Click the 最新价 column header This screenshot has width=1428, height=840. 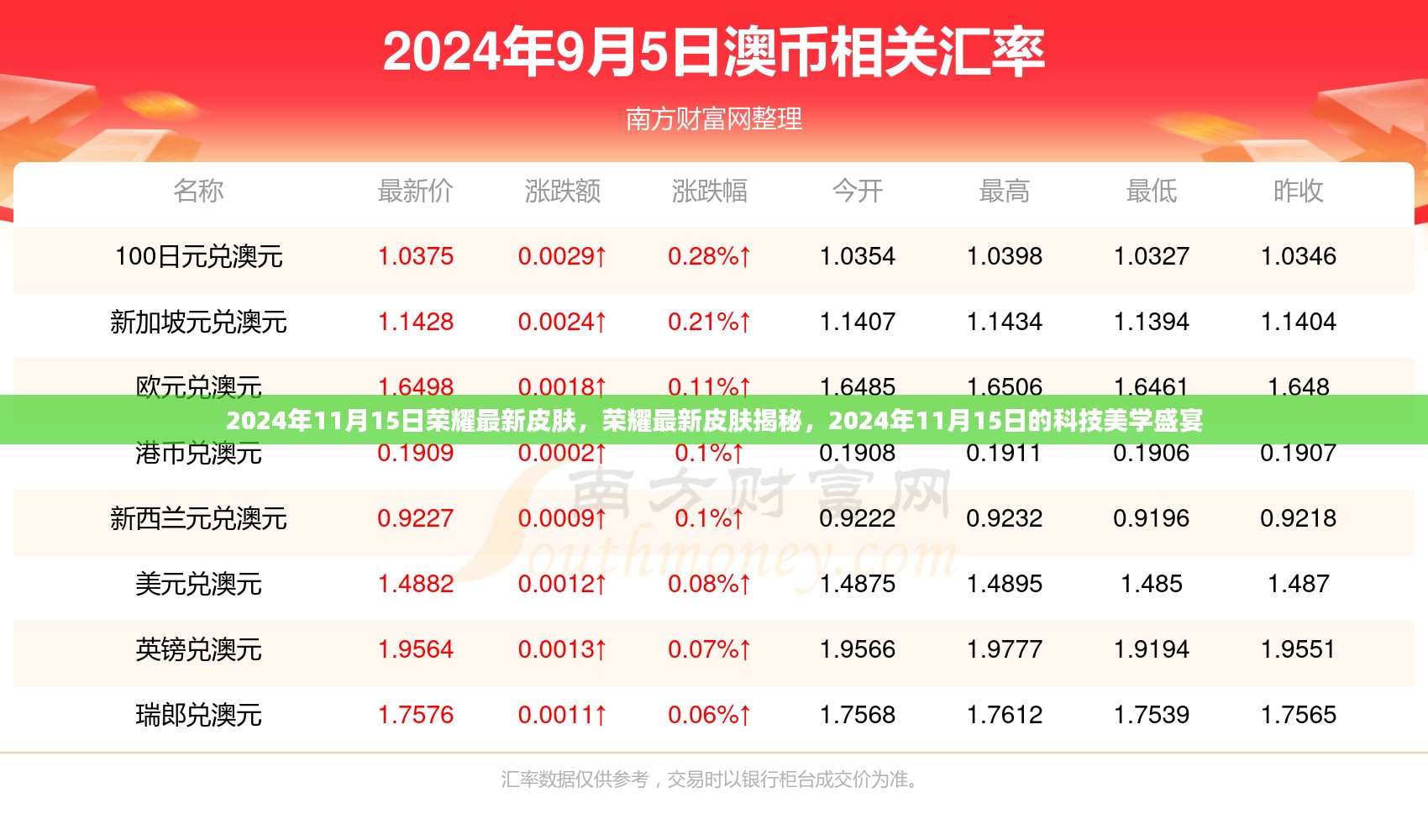pos(416,191)
